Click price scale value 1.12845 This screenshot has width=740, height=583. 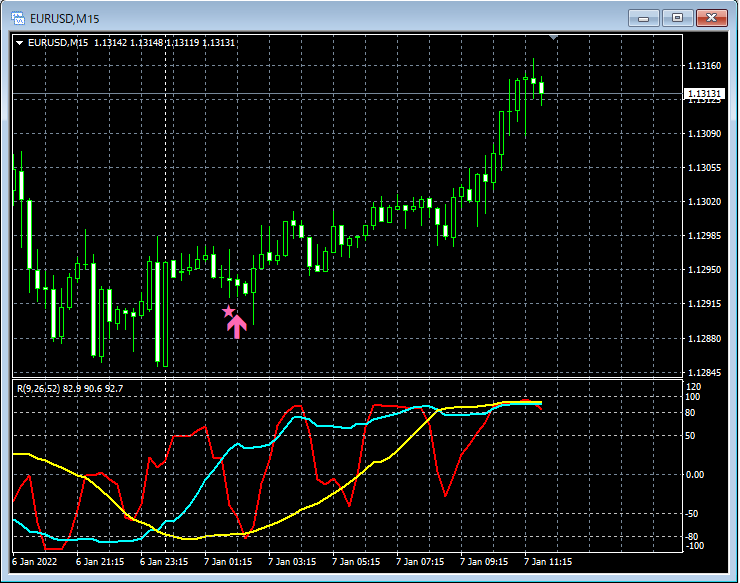pos(705,372)
